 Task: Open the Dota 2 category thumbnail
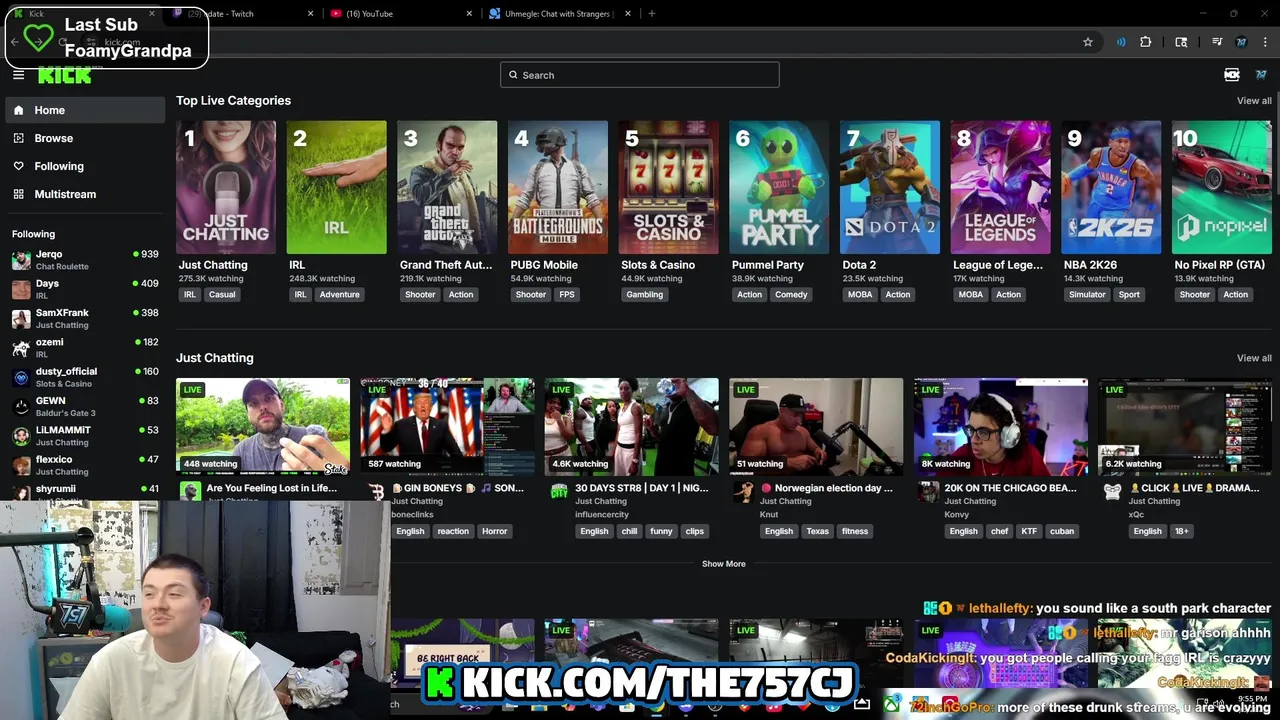[x=890, y=187]
